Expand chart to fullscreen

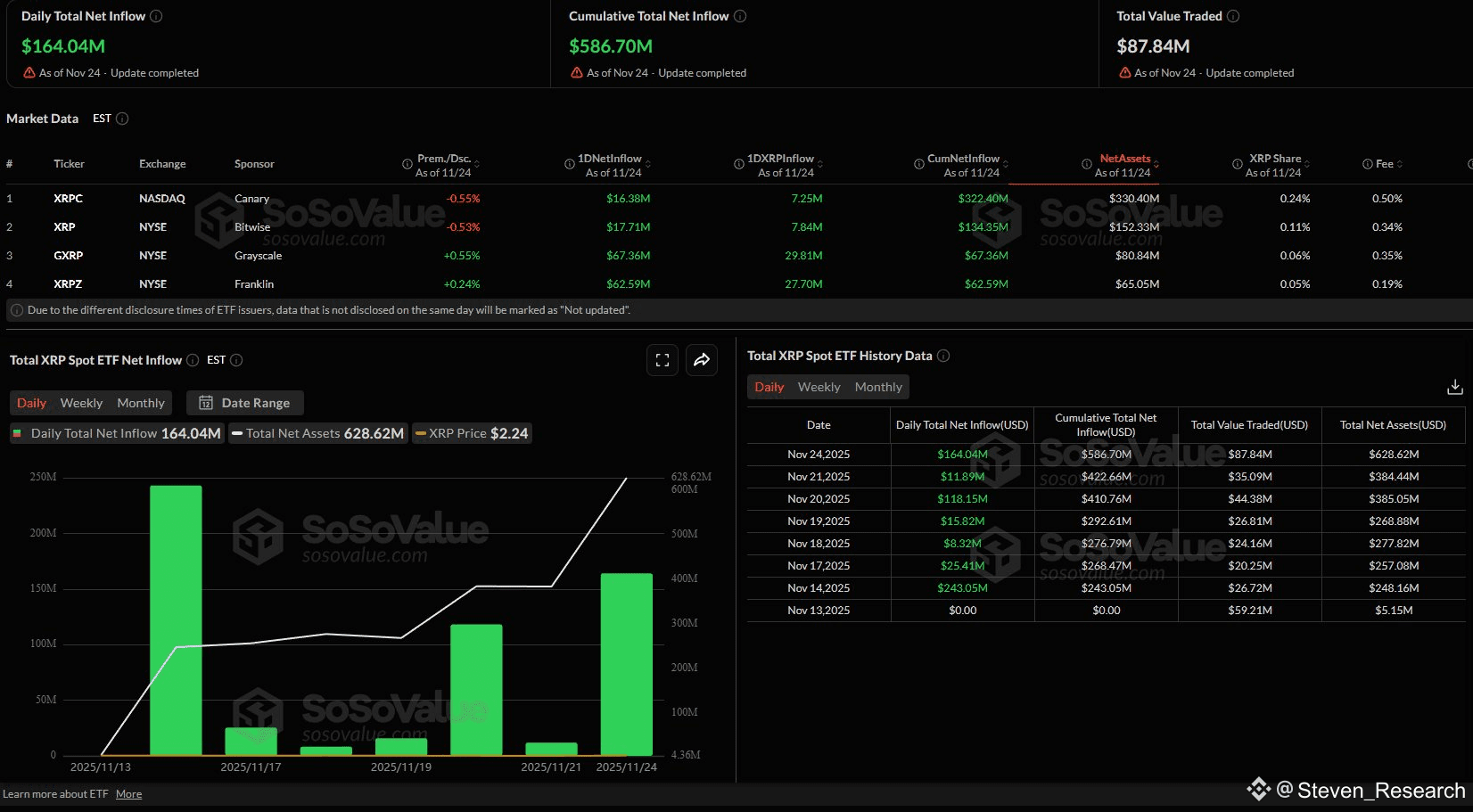(662, 360)
